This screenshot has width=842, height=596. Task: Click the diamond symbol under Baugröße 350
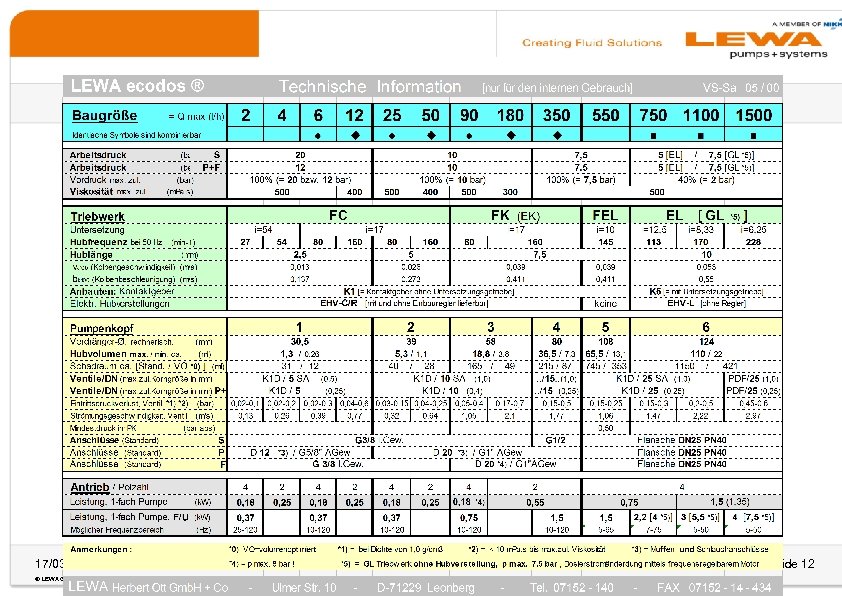[x=557, y=135]
